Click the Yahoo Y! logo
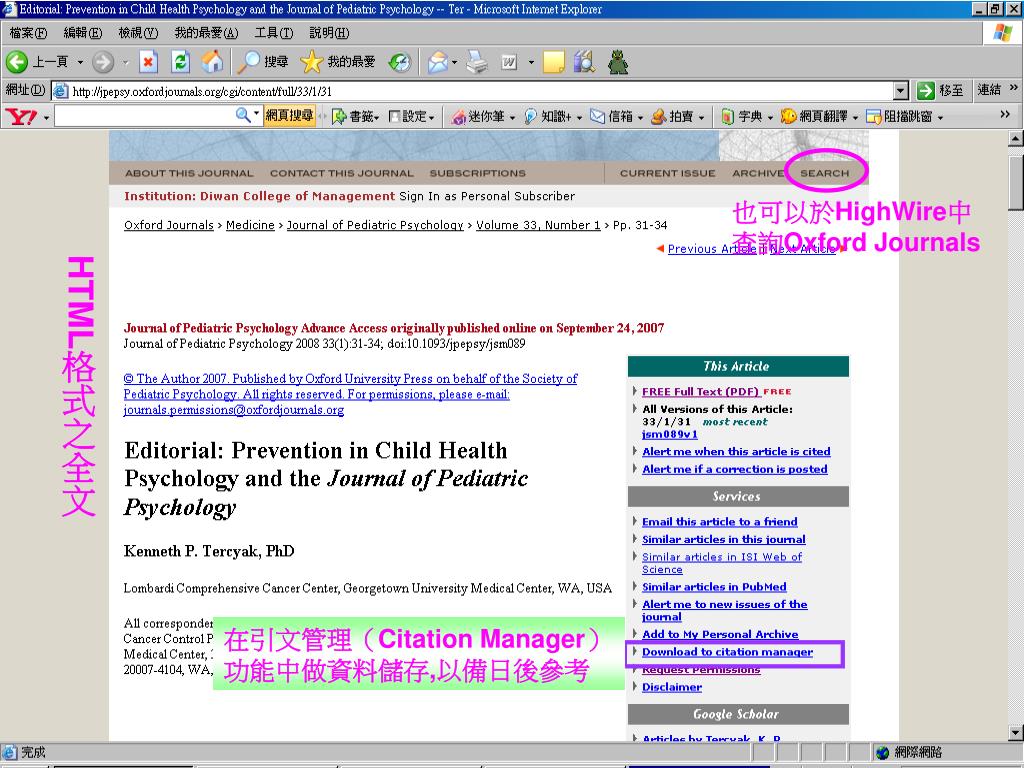 21,117
